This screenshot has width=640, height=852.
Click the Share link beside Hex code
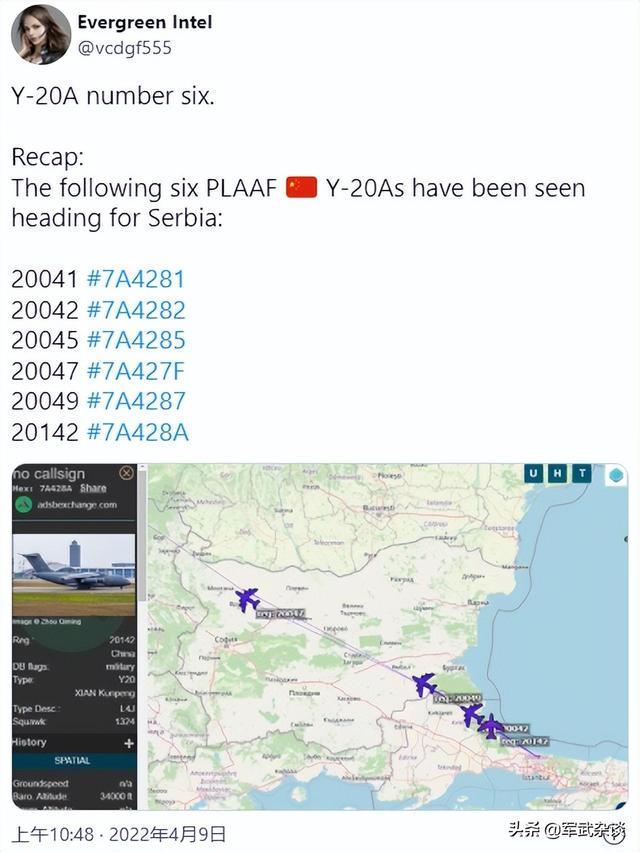pos(93,489)
